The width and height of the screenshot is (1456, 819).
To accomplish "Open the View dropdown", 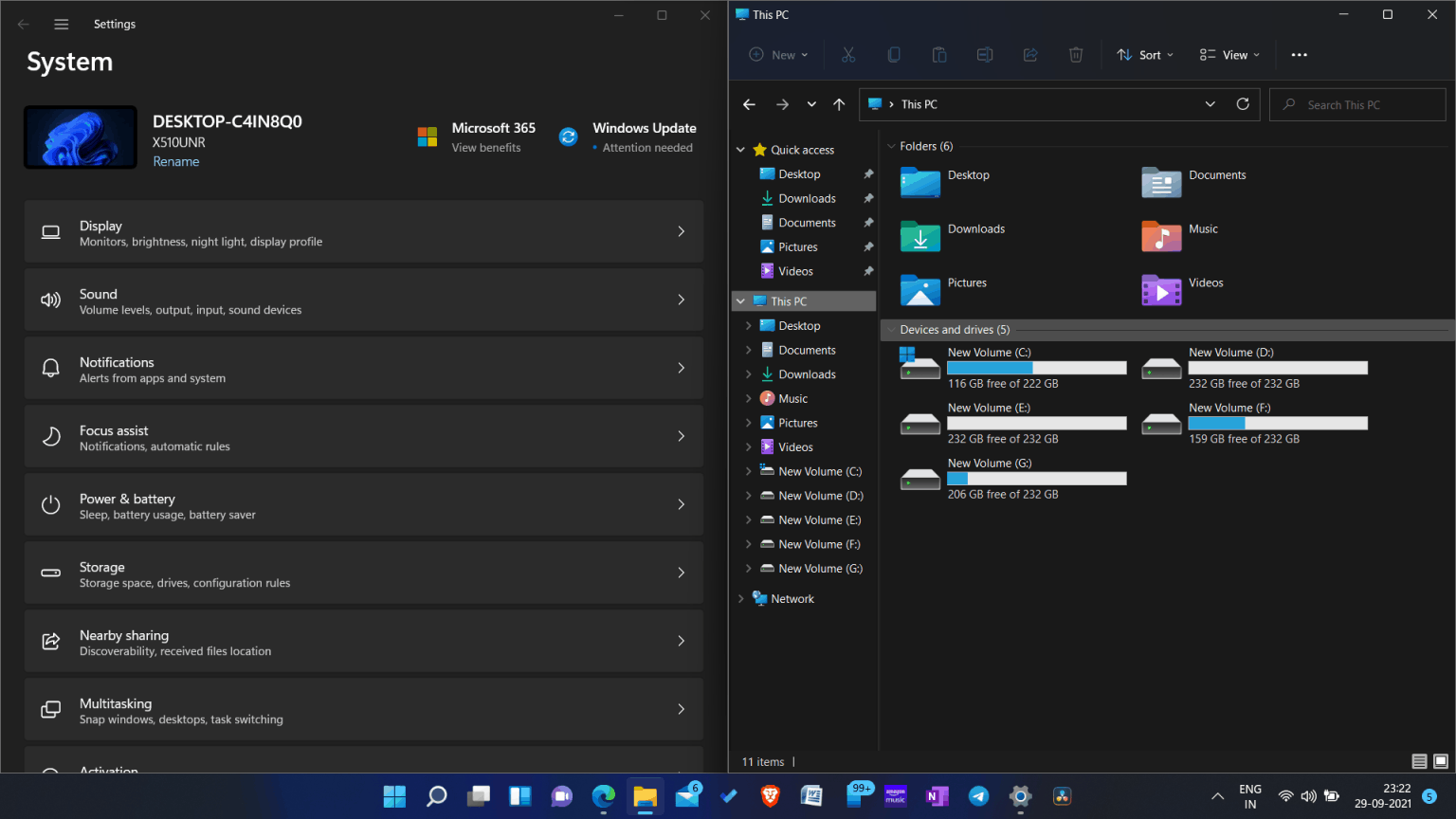I will click(1228, 54).
